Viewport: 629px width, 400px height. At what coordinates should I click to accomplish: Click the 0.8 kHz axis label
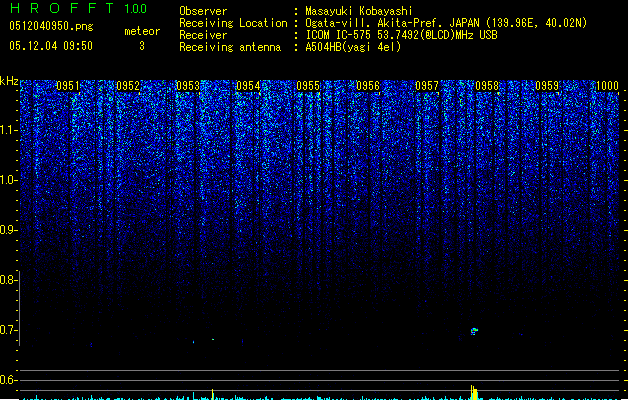click(8, 280)
